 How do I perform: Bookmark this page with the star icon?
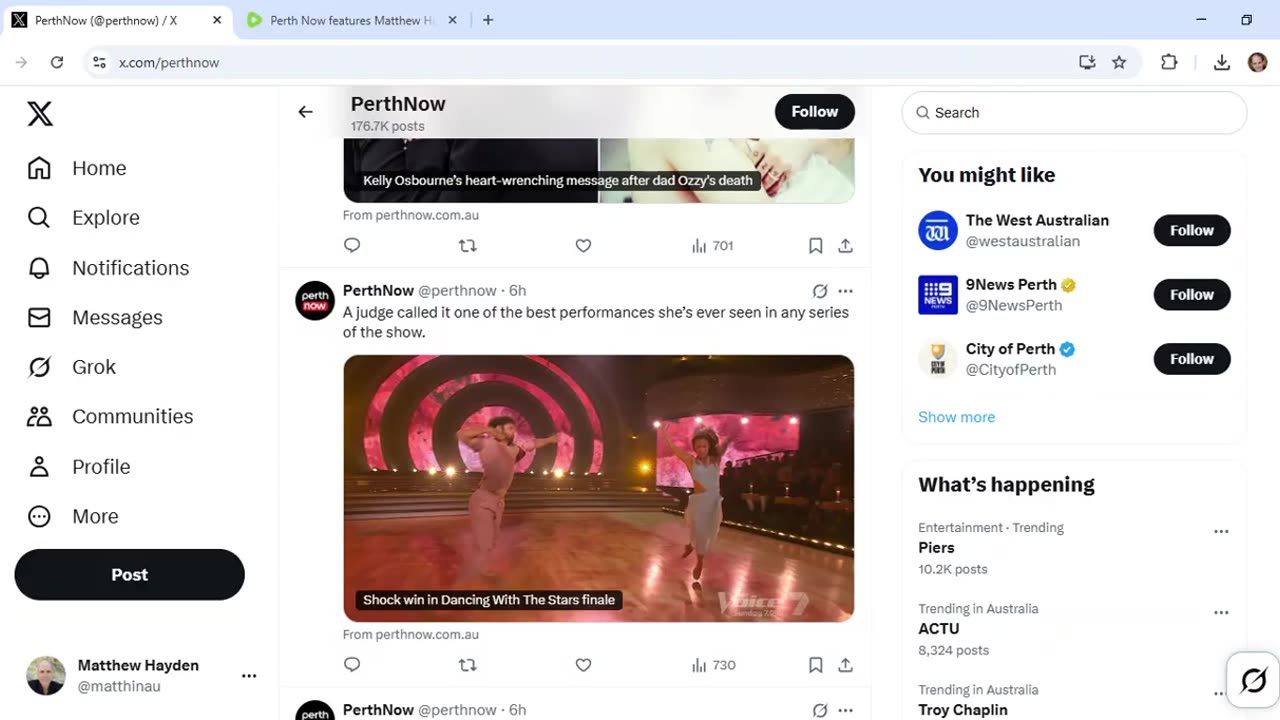[1119, 62]
